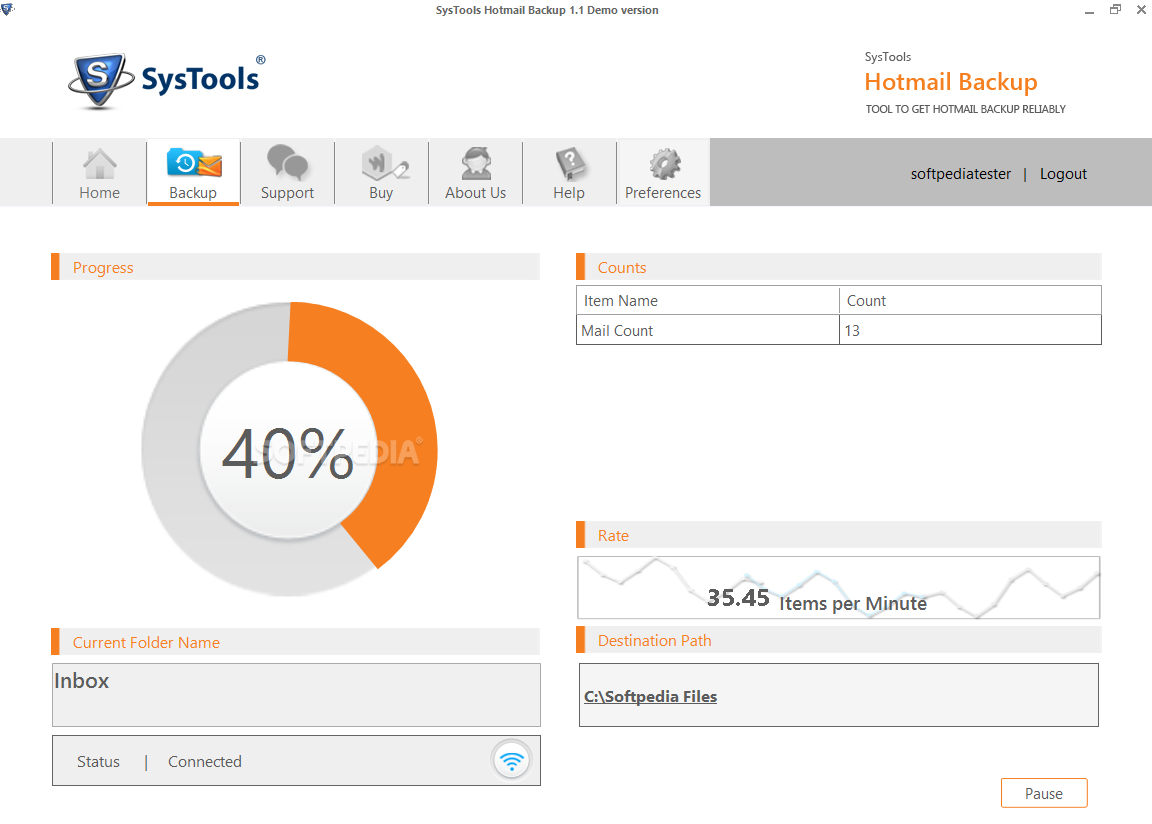Click the 40% percentage value
The height and width of the screenshot is (824, 1152).
[288, 453]
